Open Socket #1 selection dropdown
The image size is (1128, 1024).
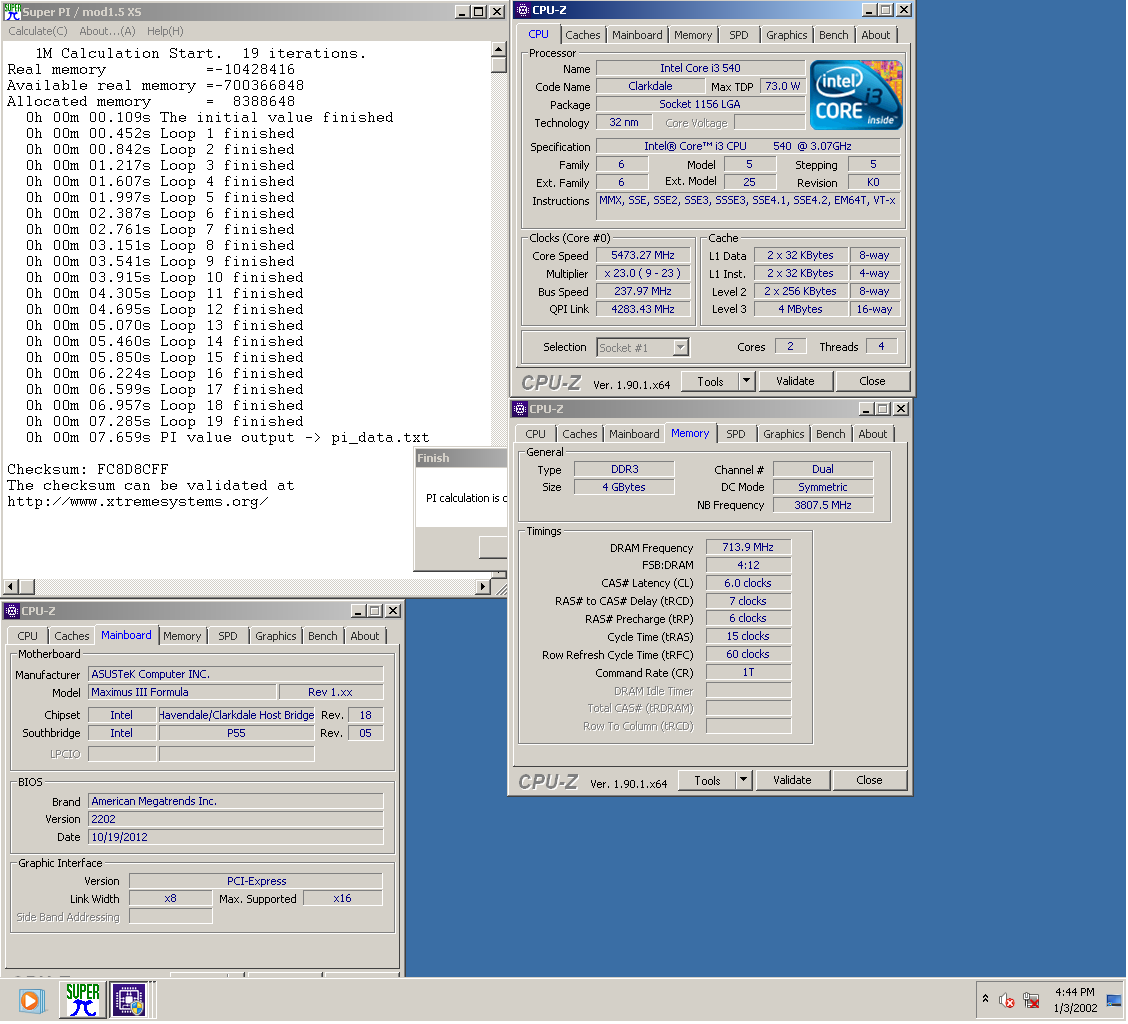(x=642, y=348)
